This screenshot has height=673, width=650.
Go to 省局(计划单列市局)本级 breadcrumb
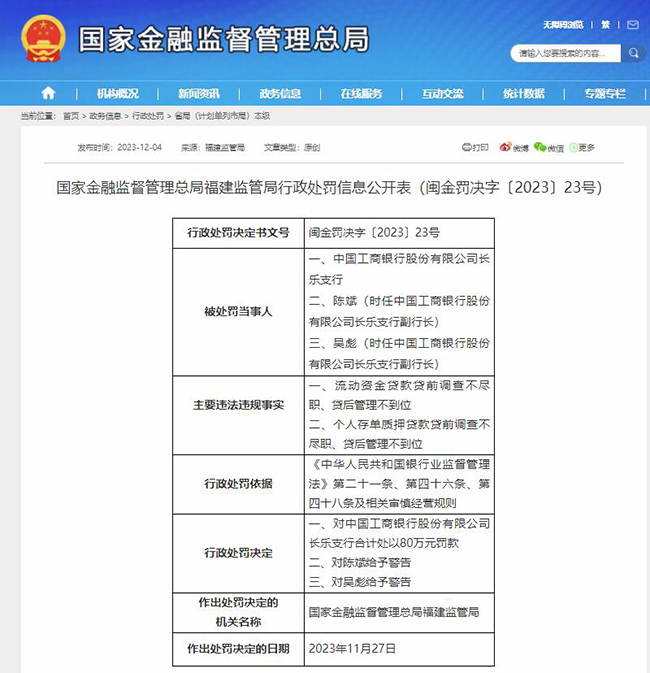[222, 116]
